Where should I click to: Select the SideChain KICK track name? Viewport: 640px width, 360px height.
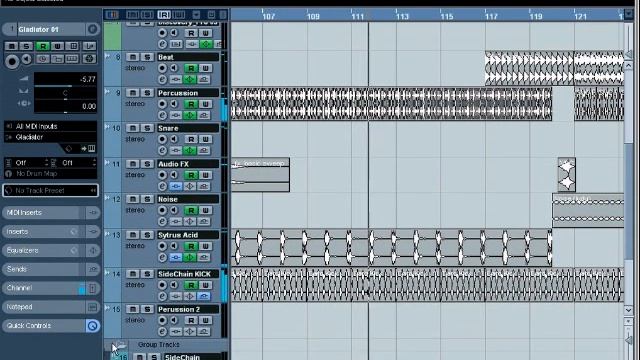188,274
